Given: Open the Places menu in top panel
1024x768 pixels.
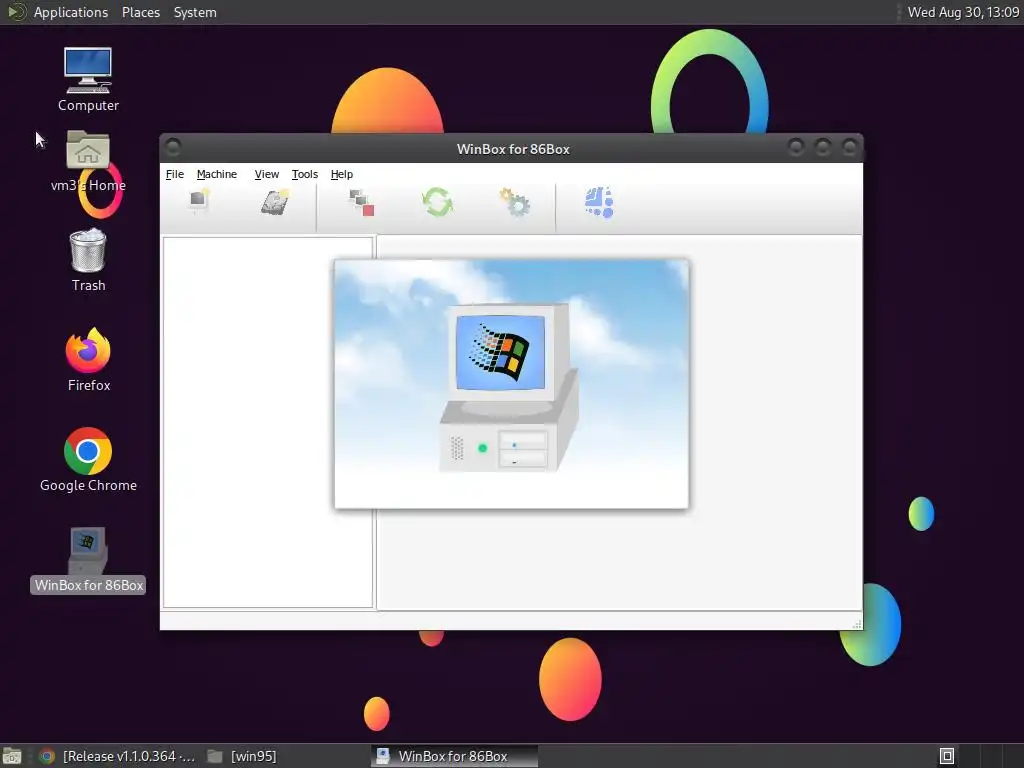Looking at the screenshot, I should (x=141, y=12).
